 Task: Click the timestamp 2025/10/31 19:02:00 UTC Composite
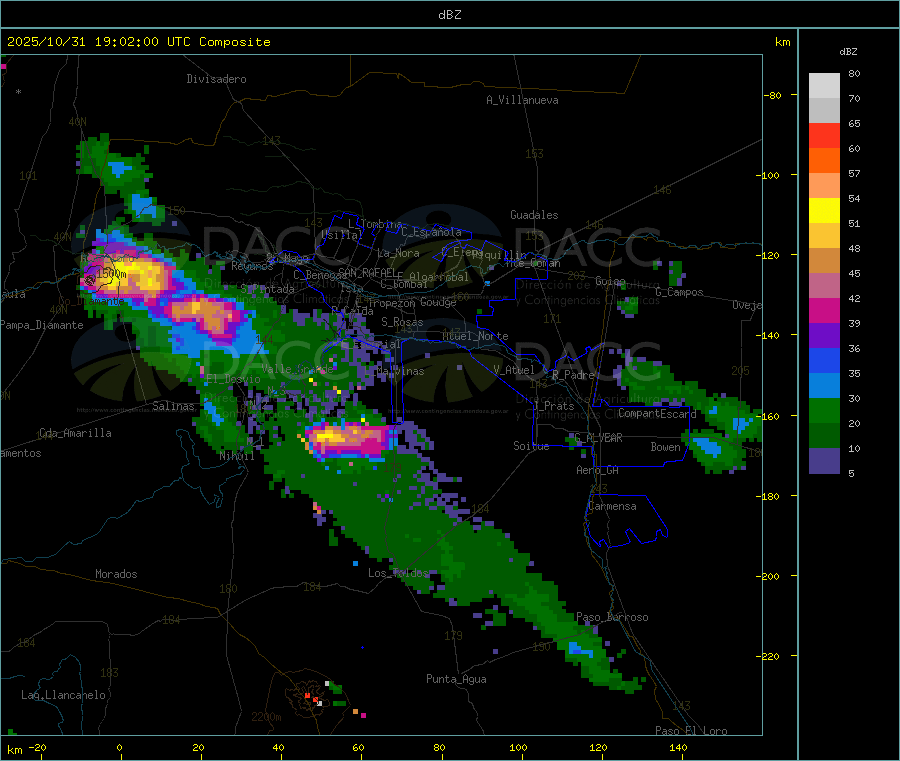[x=138, y=42]
